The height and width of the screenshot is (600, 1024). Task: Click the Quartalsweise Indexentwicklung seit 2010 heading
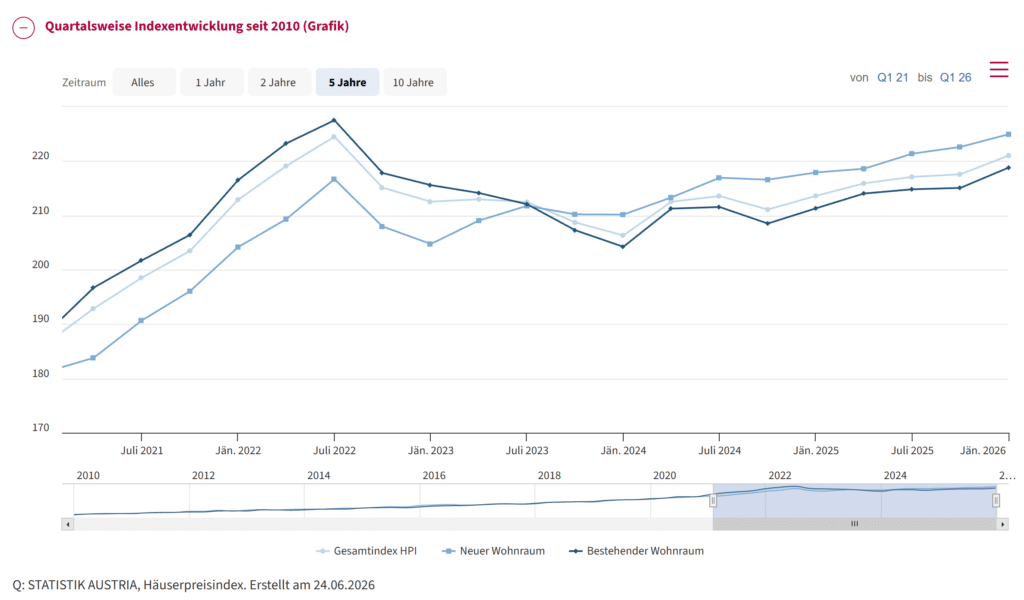[197, 26]
